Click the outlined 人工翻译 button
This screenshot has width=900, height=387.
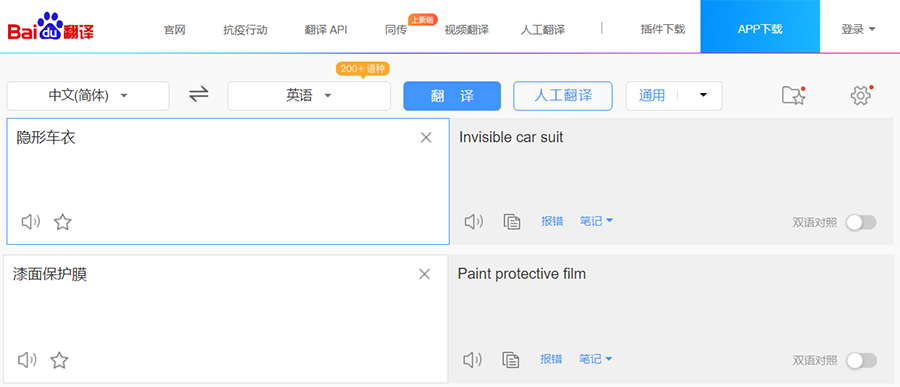pos(563,95)
